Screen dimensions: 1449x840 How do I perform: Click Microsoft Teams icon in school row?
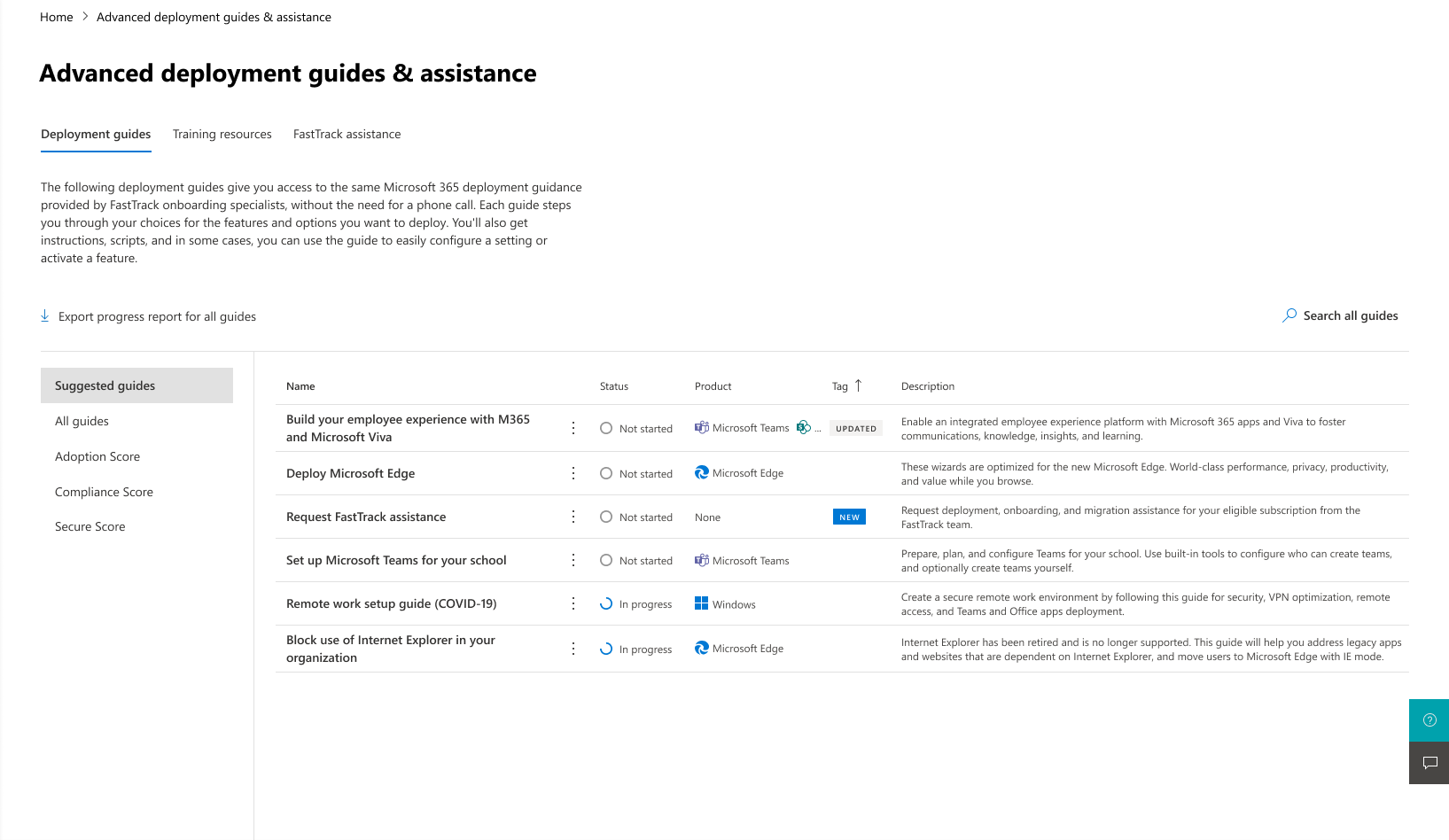point(701,560)
